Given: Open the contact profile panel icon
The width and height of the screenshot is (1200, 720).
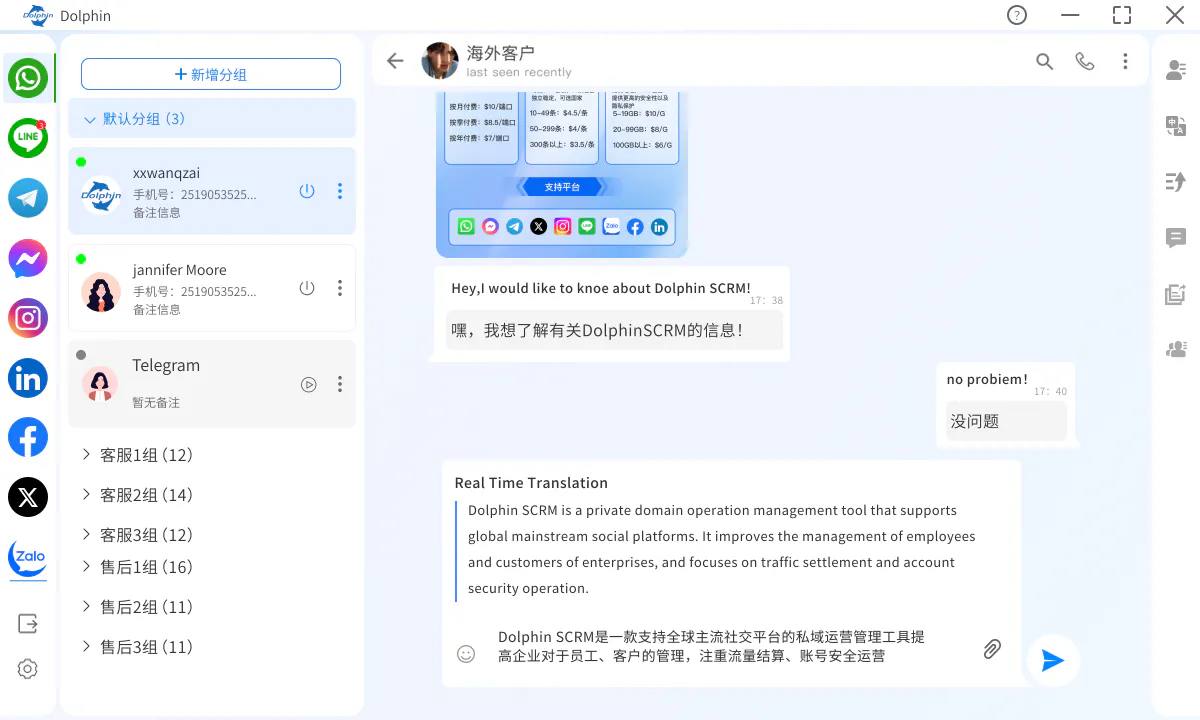Looking at the screenshot, I should pyautogui.click(x=1176, y=70).
